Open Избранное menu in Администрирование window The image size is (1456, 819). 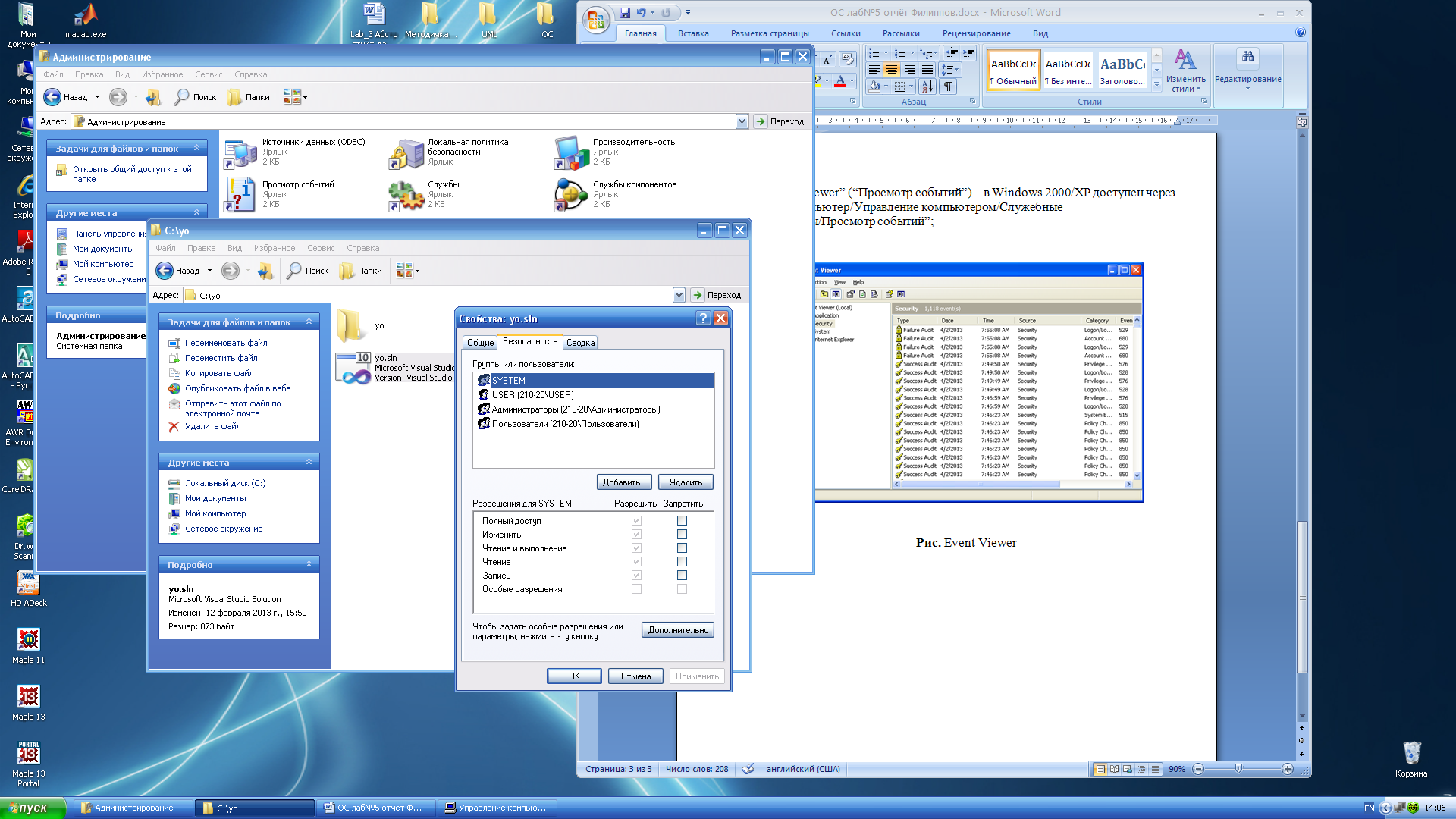pos(162,74)
